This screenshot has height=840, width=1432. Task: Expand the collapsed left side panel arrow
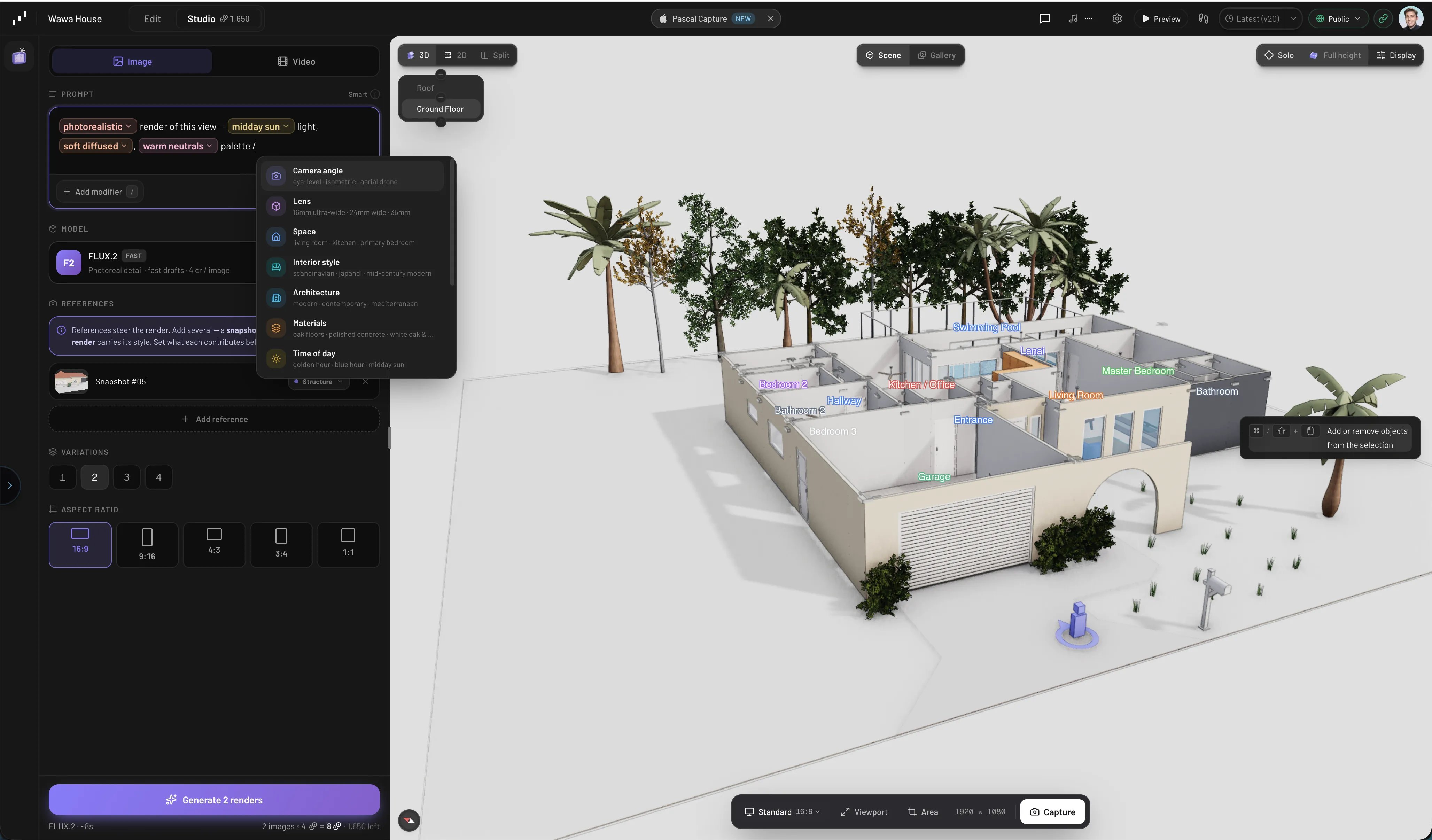[x=9, y=485]
